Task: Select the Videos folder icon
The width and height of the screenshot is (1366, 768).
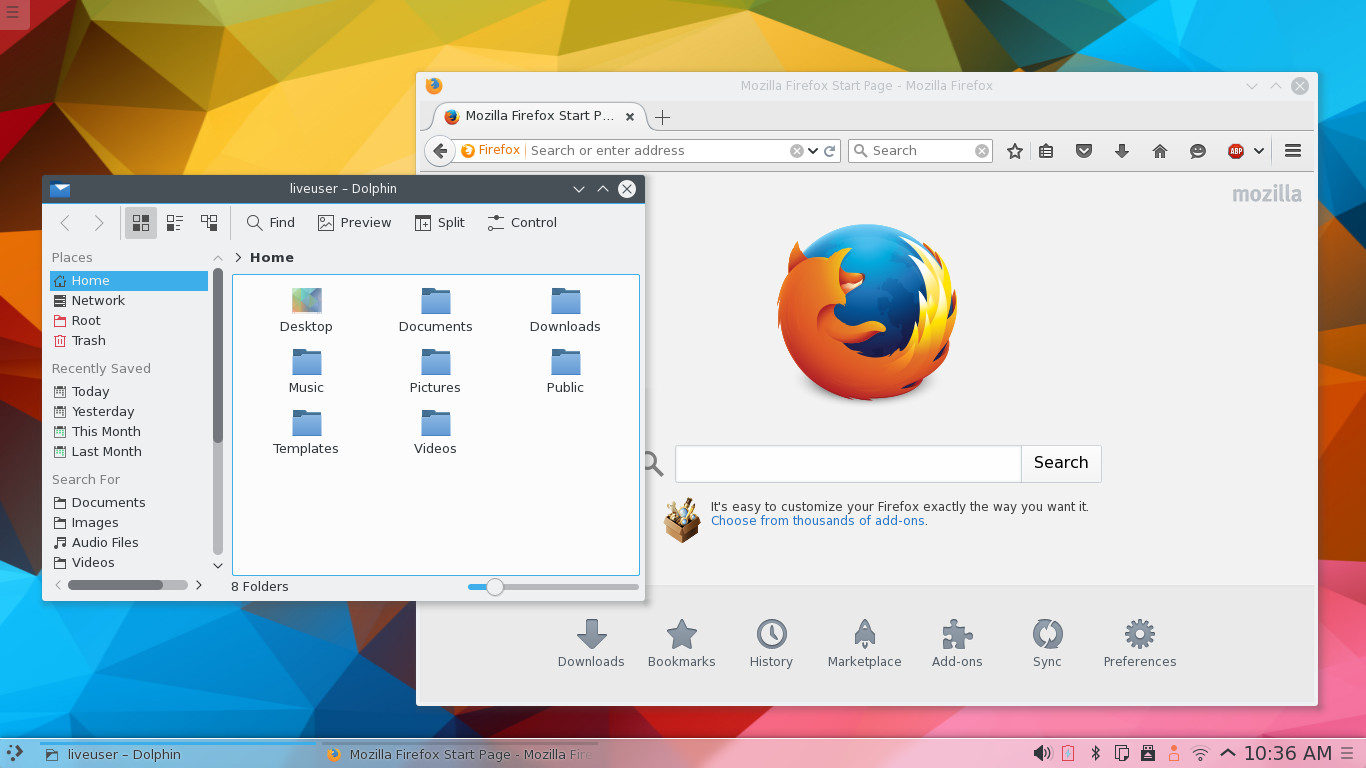Action: tap(435, 422)
